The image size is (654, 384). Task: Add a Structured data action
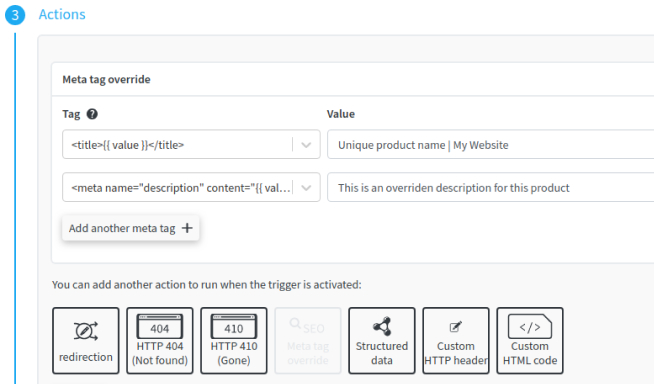click(x=382, y=341)
